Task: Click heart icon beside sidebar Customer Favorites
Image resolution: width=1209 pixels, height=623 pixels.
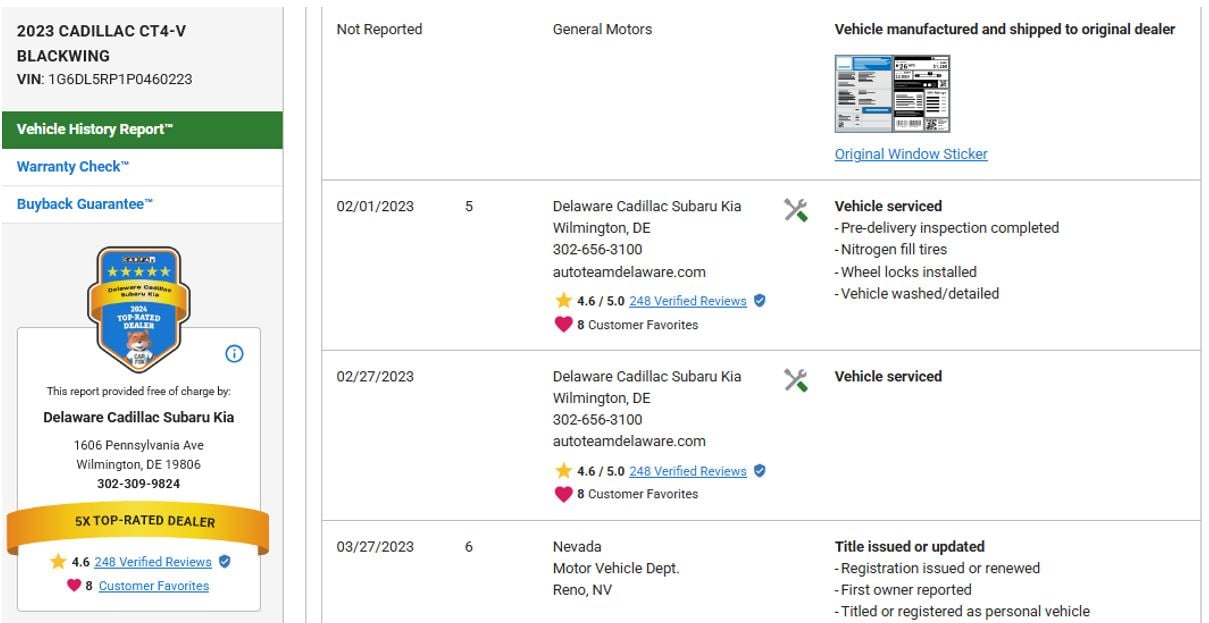Action: (74, 586)
